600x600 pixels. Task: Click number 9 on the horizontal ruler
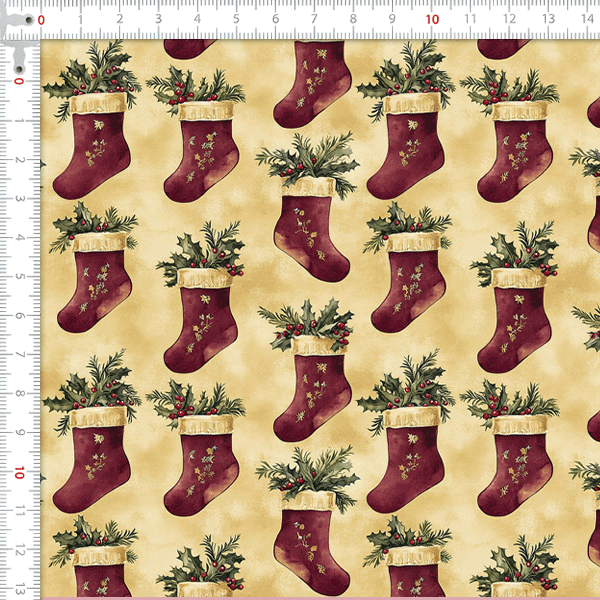[392, 19]
